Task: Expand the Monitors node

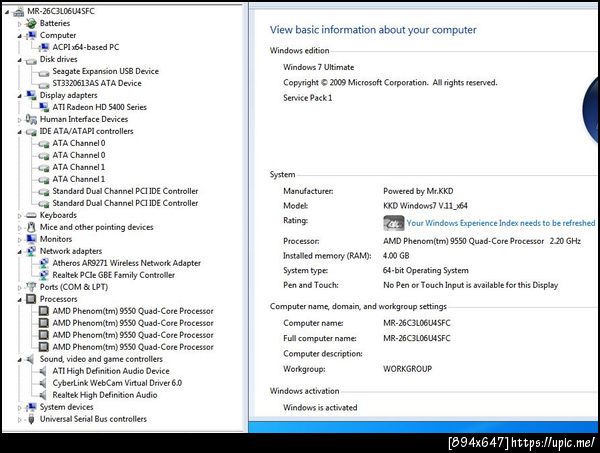Action: 20,240
